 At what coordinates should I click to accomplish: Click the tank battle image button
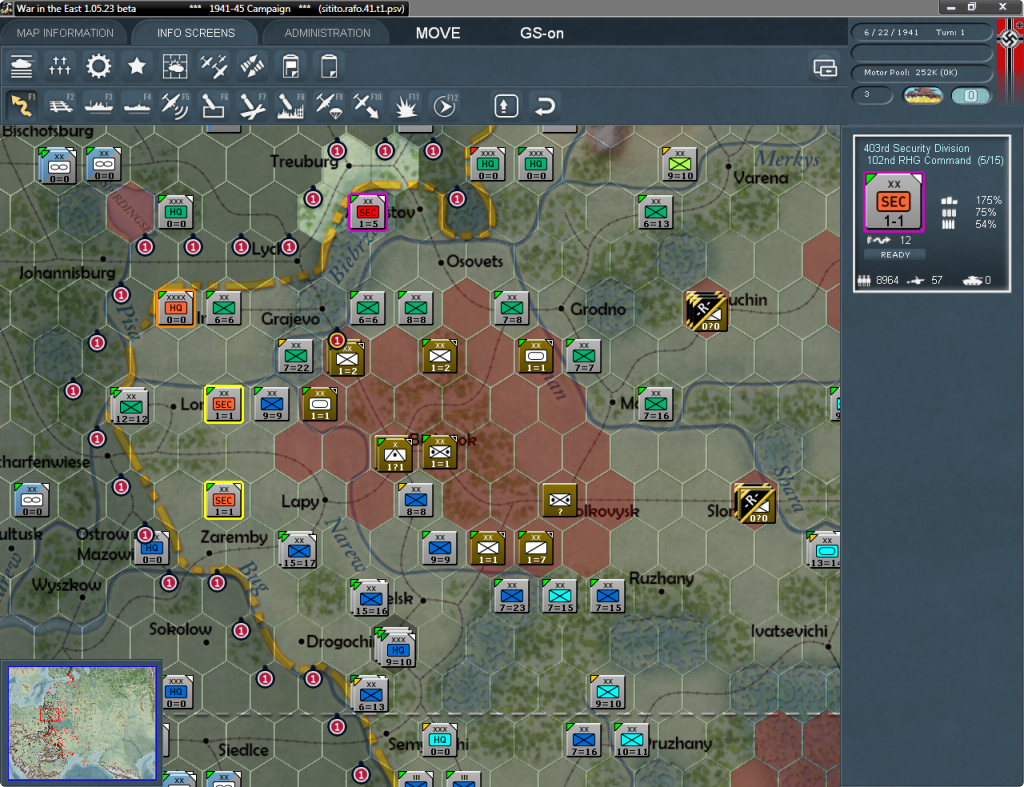(922, 96)
